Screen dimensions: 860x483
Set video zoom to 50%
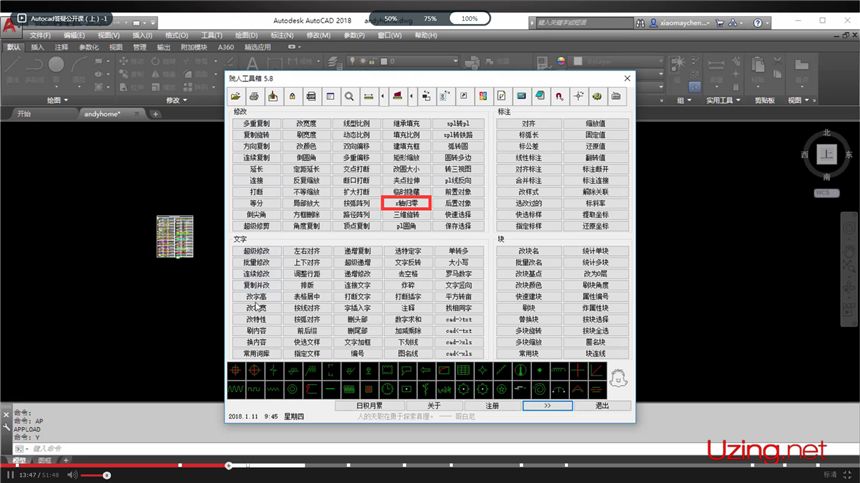(391, 18)
